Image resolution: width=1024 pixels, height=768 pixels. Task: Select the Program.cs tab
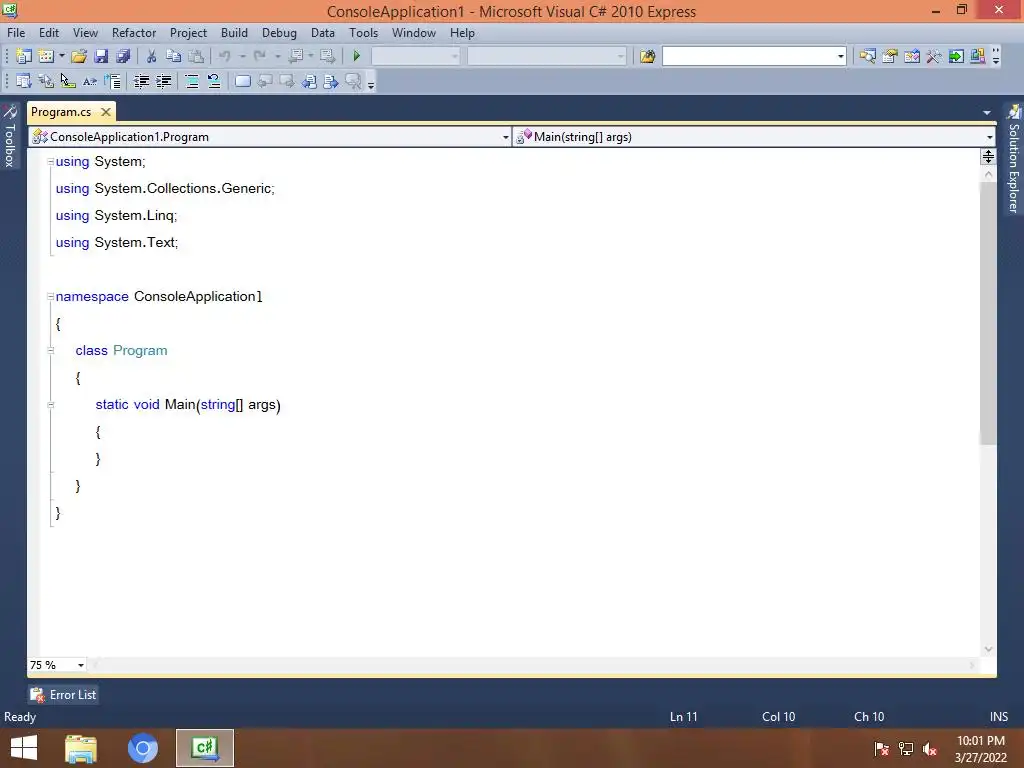61,112
